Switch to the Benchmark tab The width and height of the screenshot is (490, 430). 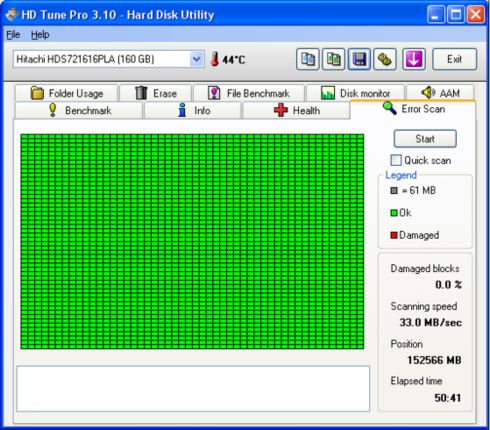(x=79, y=110)
